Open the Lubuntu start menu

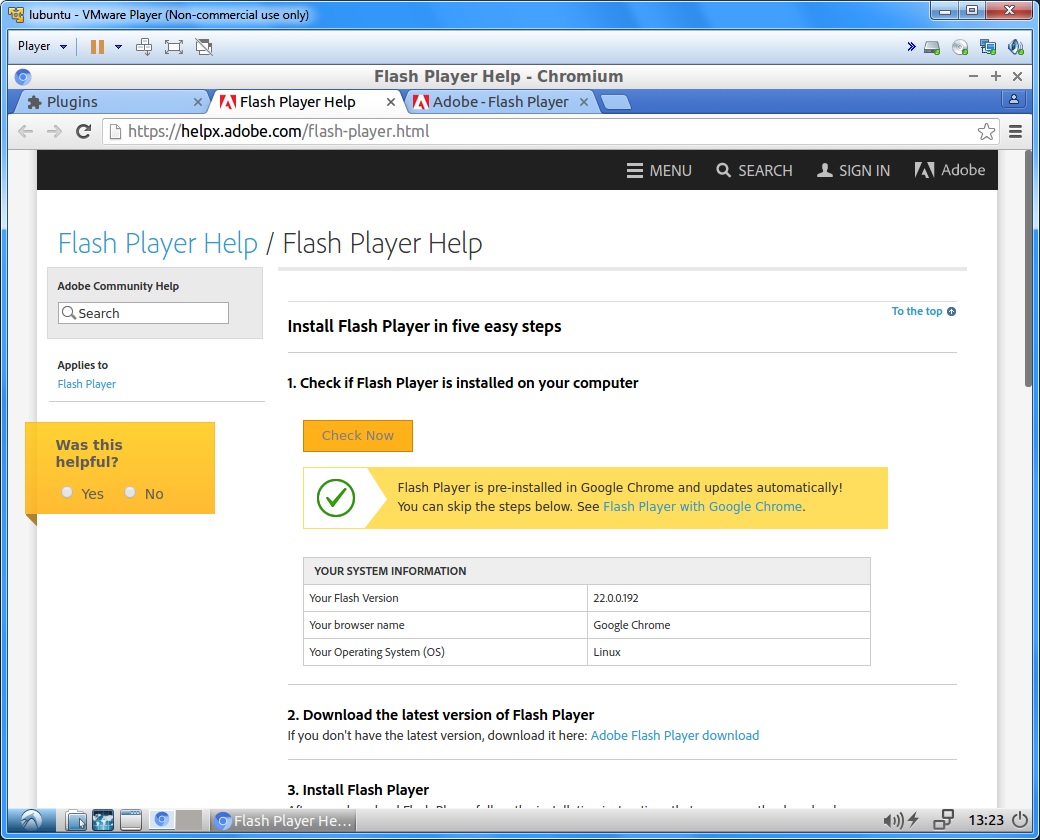[x=31, y=821]
